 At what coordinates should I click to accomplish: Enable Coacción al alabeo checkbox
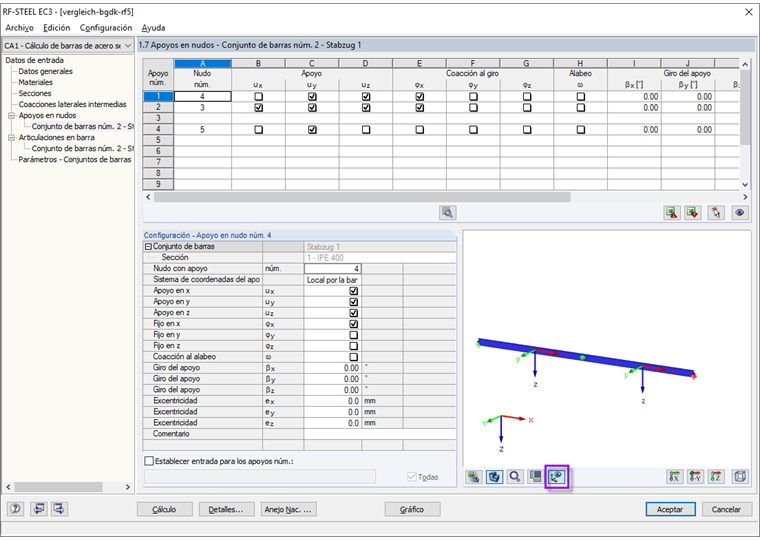[354, 357]
